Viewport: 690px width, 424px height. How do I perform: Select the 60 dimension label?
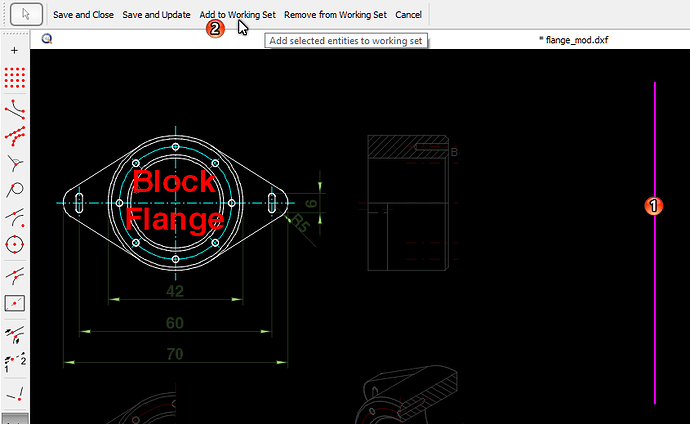pos(175,323)
